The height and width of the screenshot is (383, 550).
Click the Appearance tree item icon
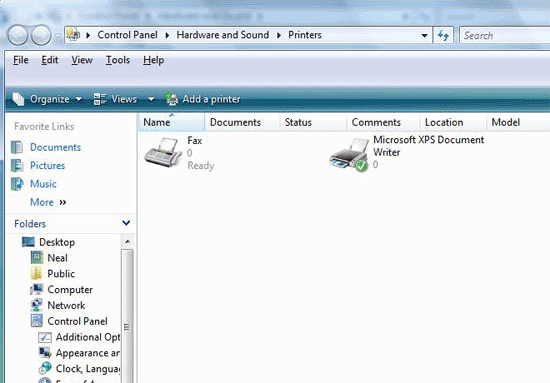point(45,353)
